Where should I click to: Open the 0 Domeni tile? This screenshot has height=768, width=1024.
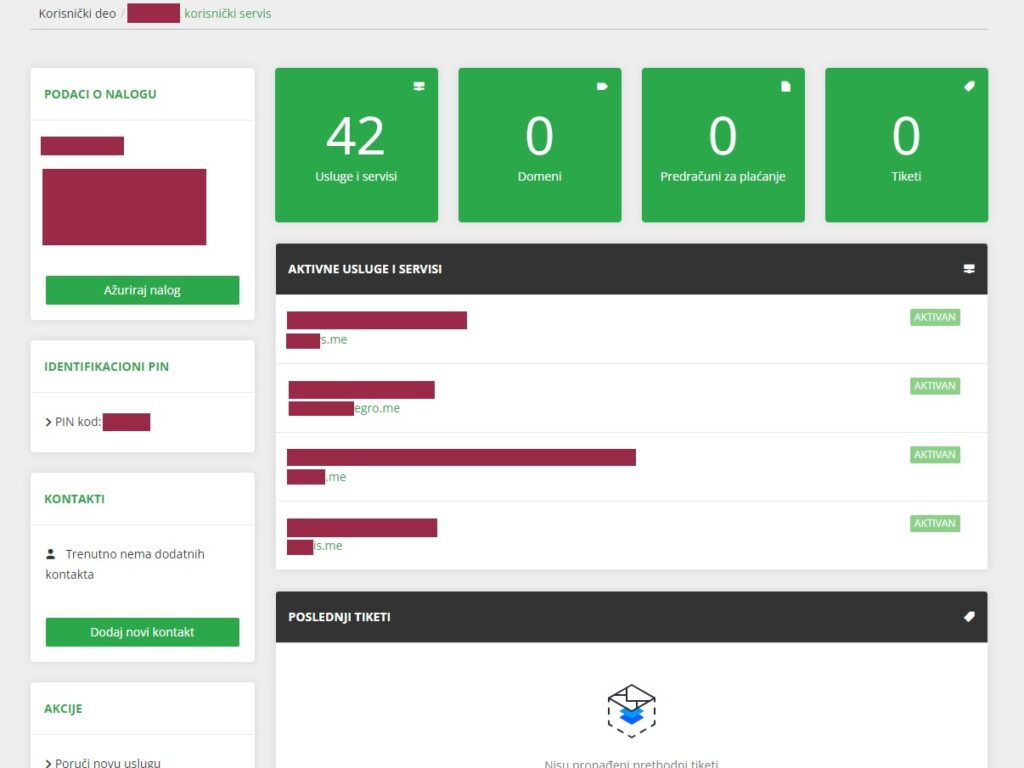tap(539, 145)
